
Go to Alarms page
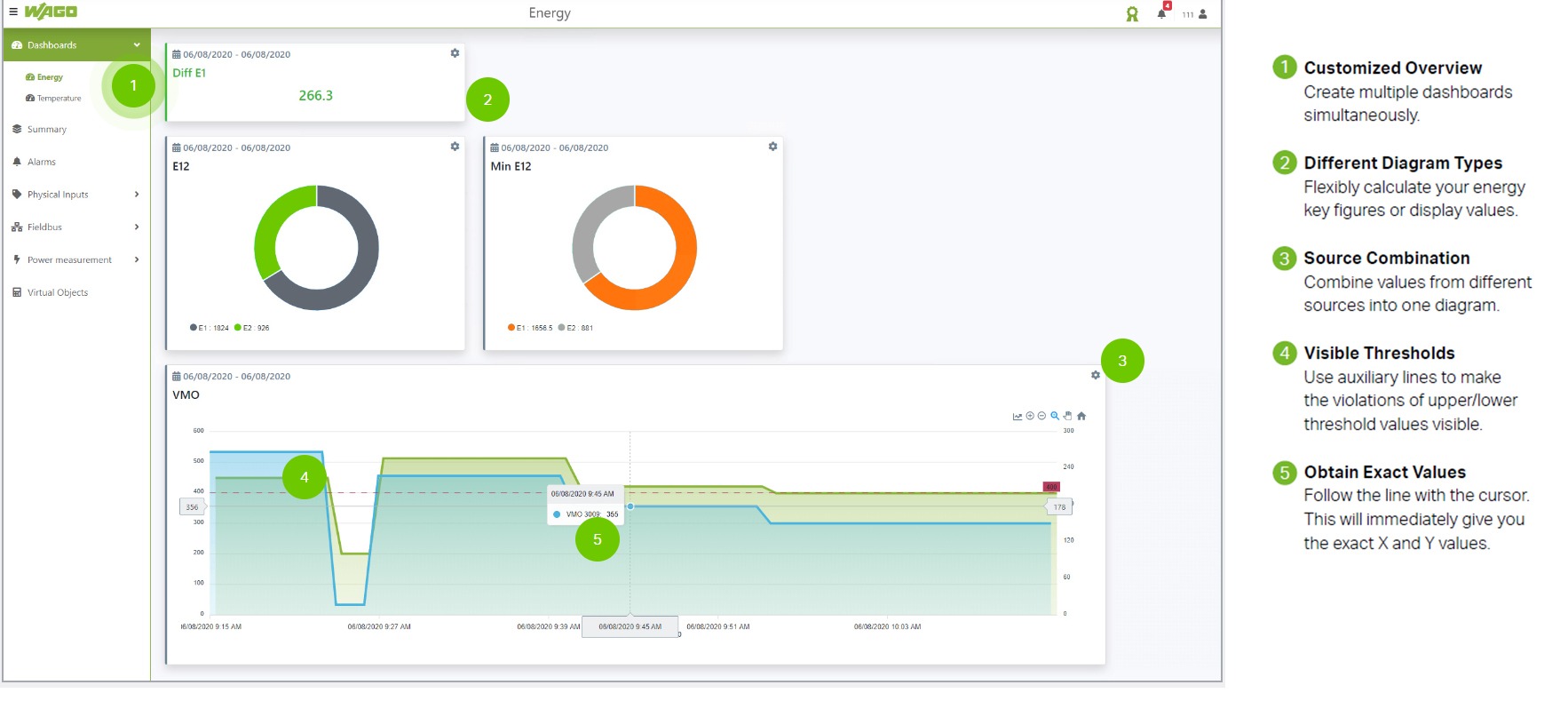pos(42,162)
